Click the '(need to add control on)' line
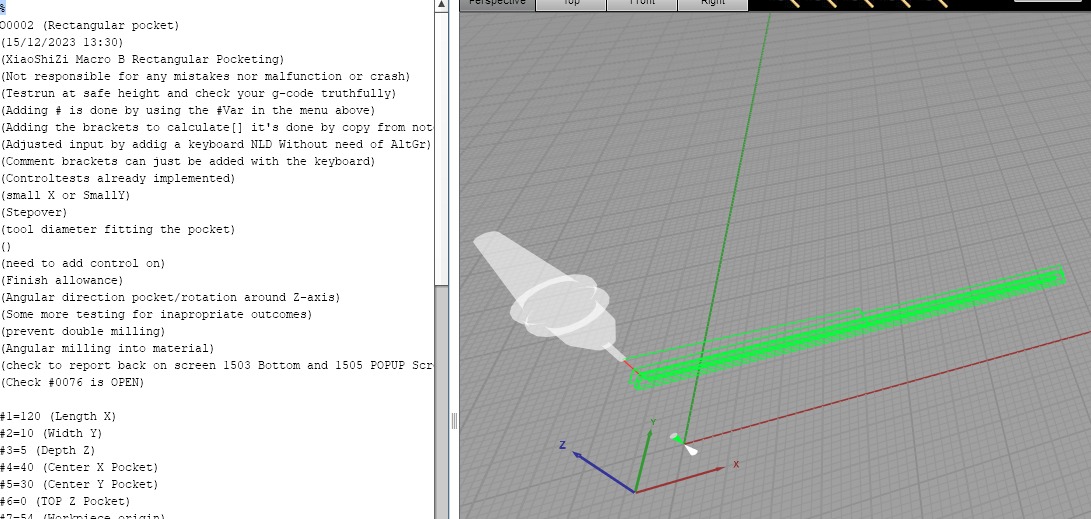The image size is (1091, 519). pos(83,264)
